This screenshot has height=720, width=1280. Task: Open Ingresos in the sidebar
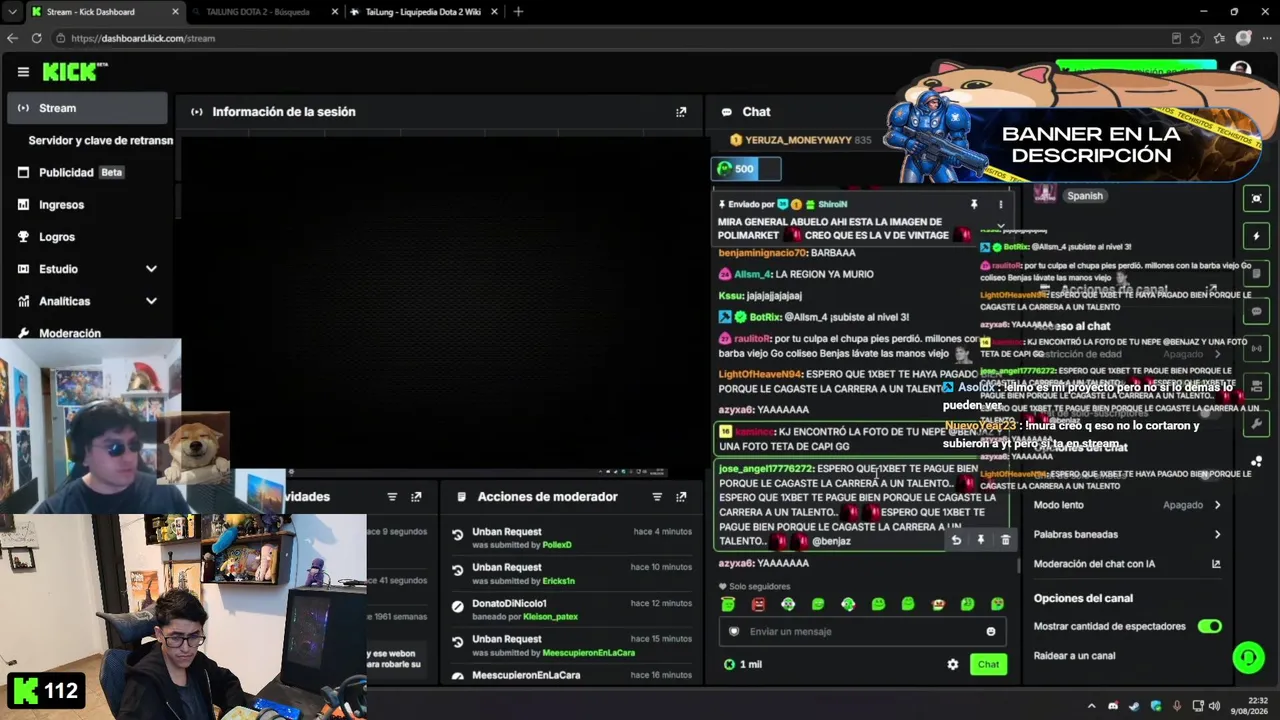(87, 204)
